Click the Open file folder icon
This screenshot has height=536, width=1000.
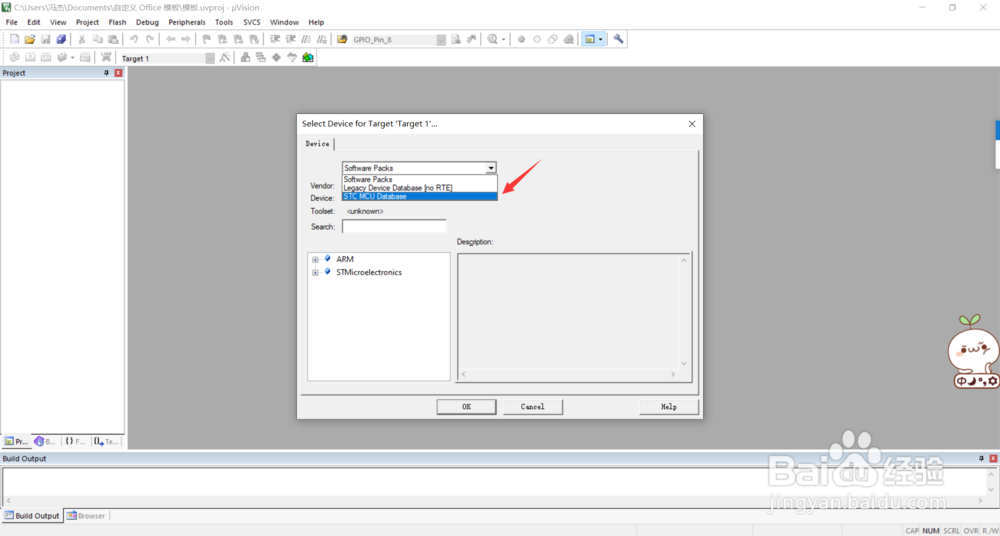29,40
